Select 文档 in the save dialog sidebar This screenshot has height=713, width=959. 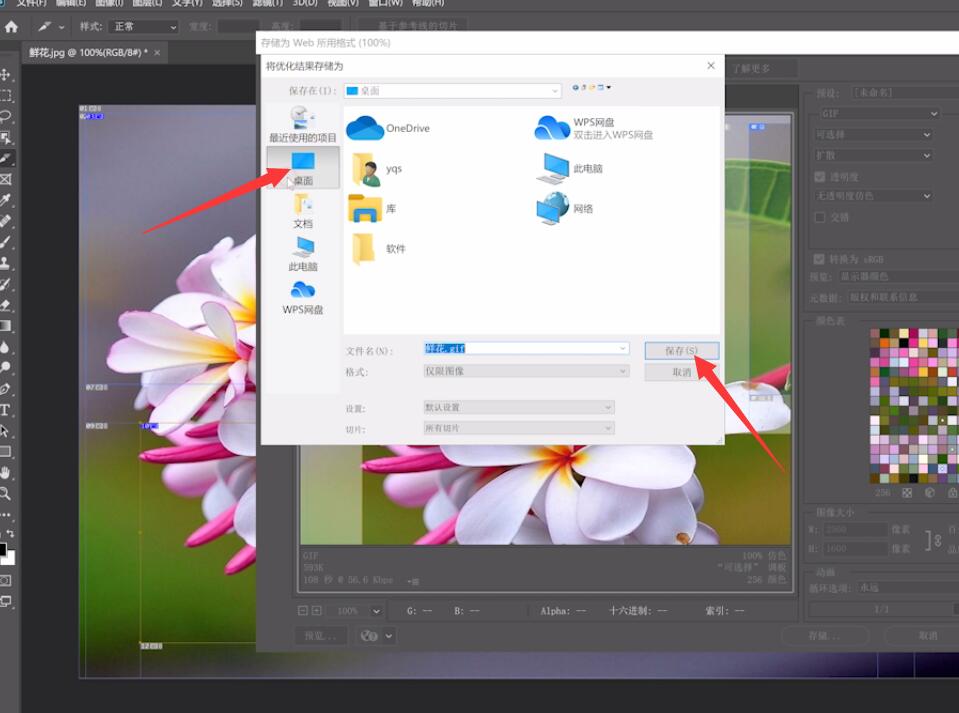click(x=303, y=211)
